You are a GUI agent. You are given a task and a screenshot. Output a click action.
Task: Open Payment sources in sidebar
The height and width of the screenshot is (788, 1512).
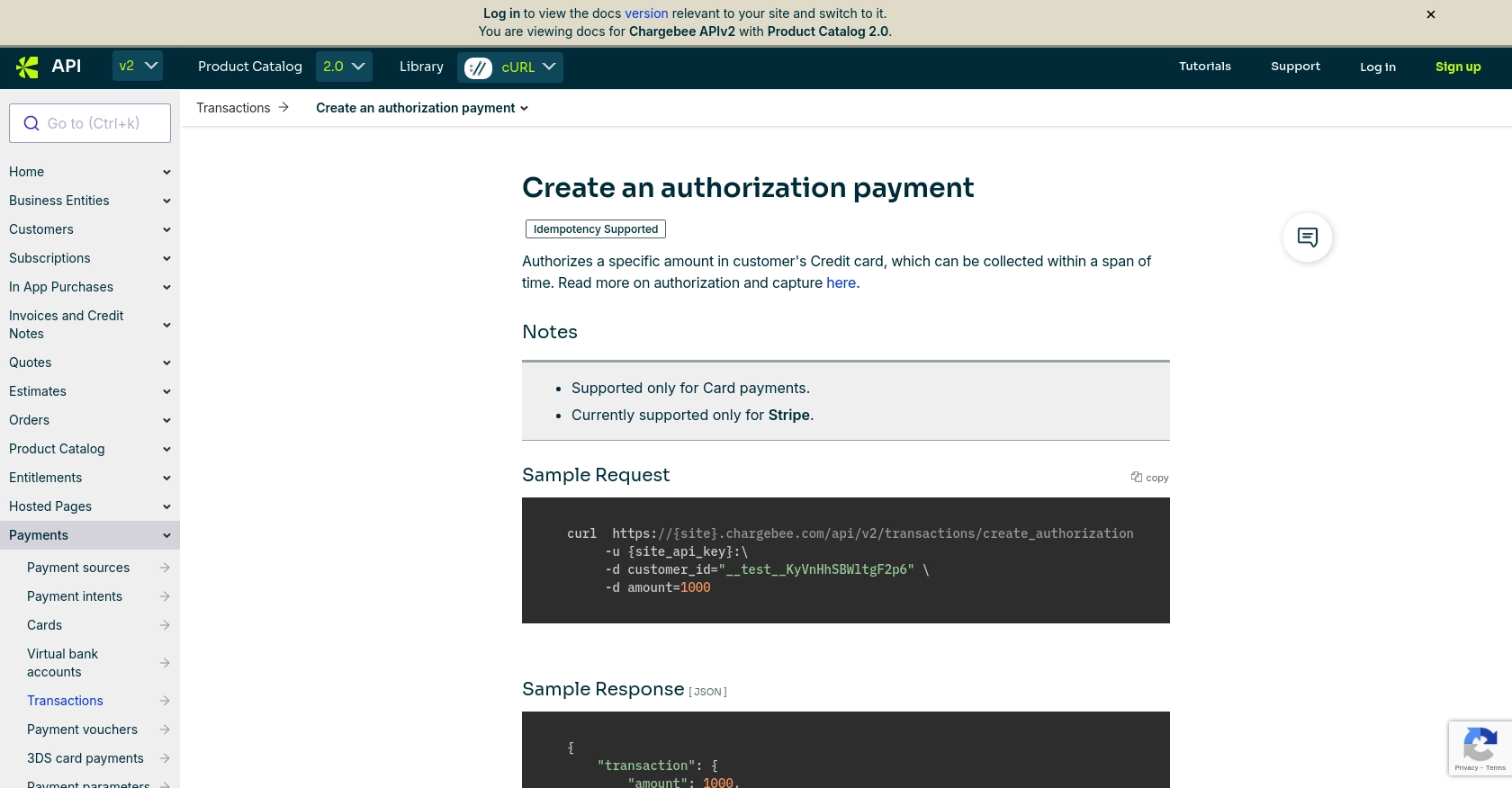click(78, 568)
